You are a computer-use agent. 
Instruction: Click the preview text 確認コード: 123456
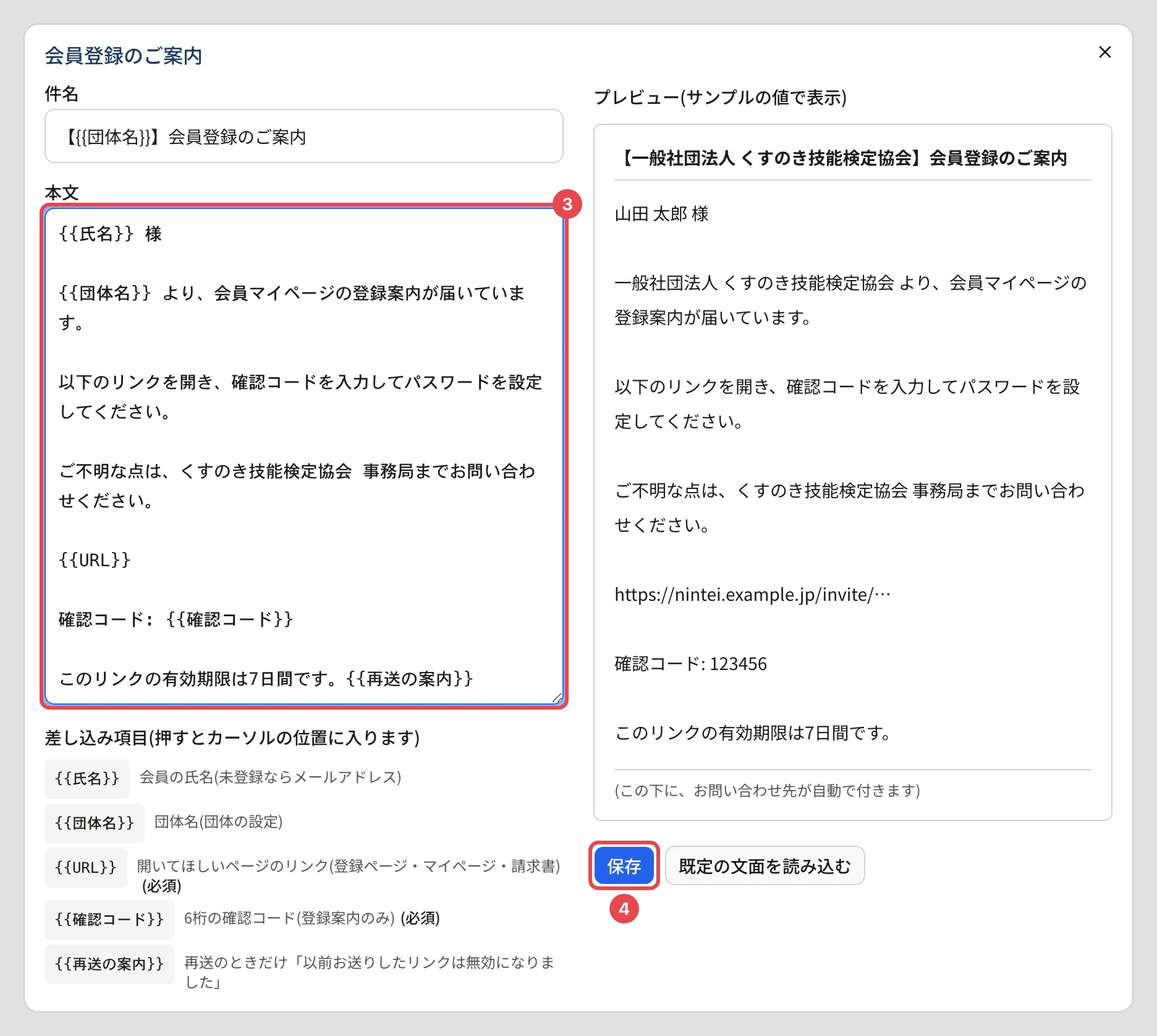tap(690, 664)
